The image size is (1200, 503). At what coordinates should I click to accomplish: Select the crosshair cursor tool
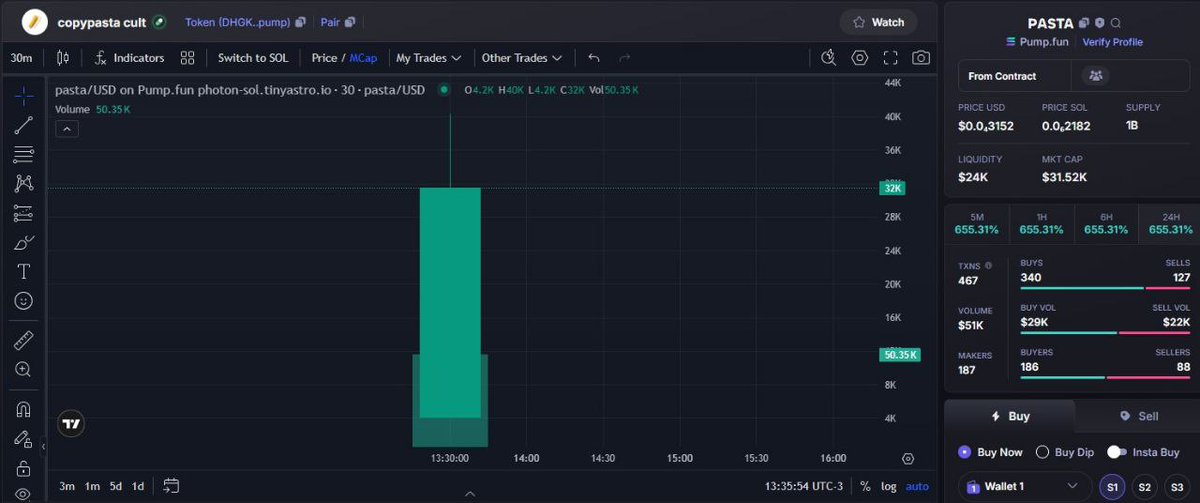24,95
